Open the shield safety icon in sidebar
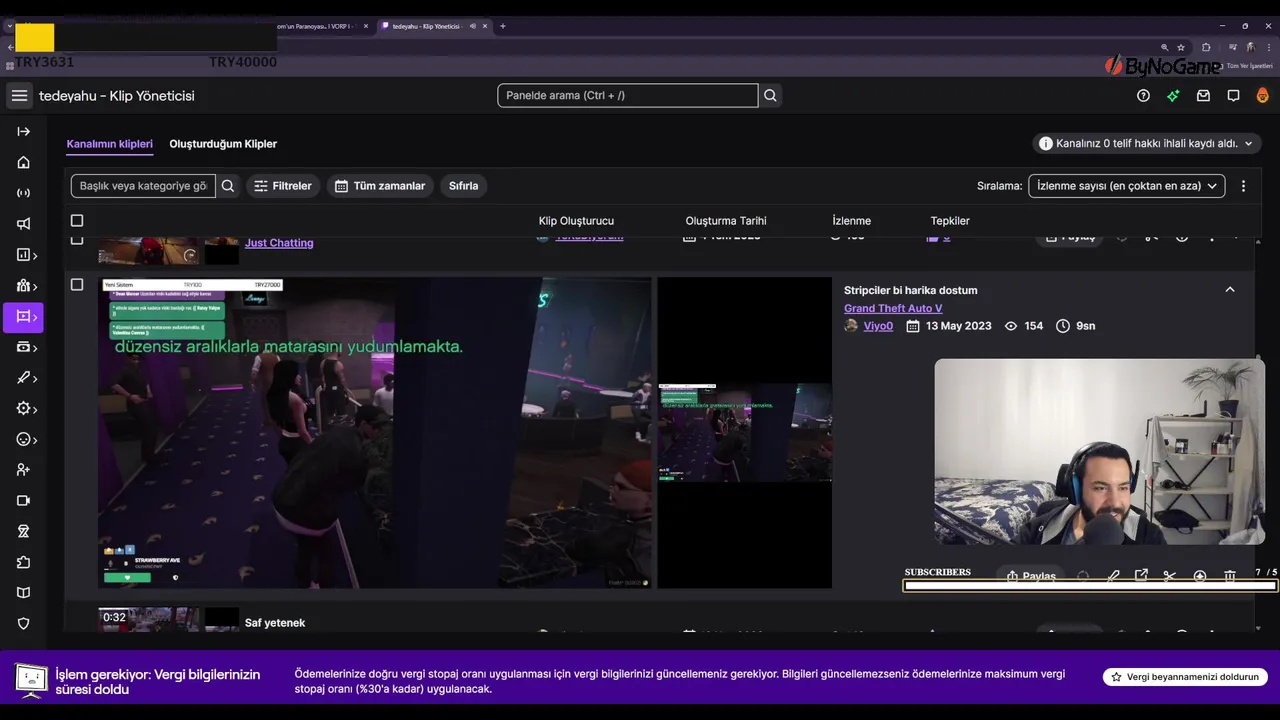 (x=23, y=623)
